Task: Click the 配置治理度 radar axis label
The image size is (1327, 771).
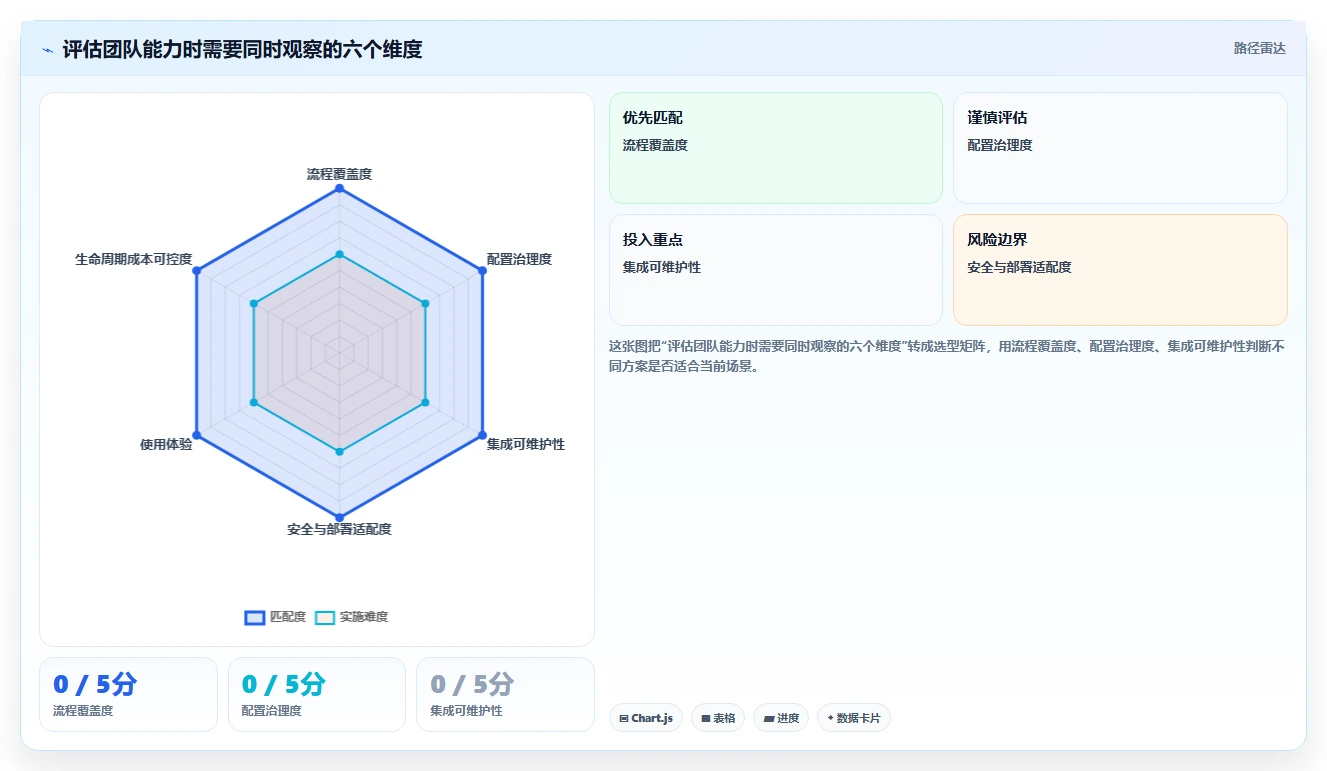Action: [519, 259]
